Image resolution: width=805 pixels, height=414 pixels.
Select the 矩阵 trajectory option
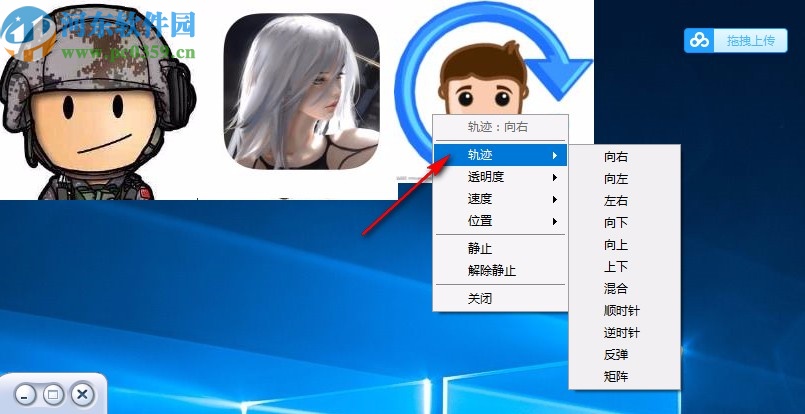pos(625,377)
